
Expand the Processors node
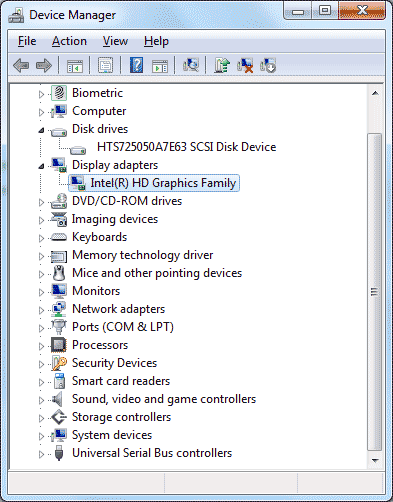pyautogui.click(x=41, y=346)
